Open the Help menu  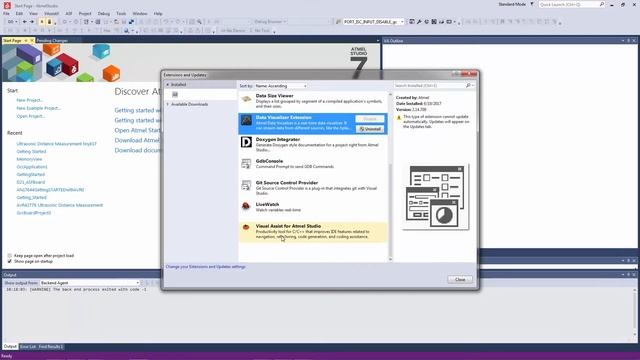tap(158, 13)
